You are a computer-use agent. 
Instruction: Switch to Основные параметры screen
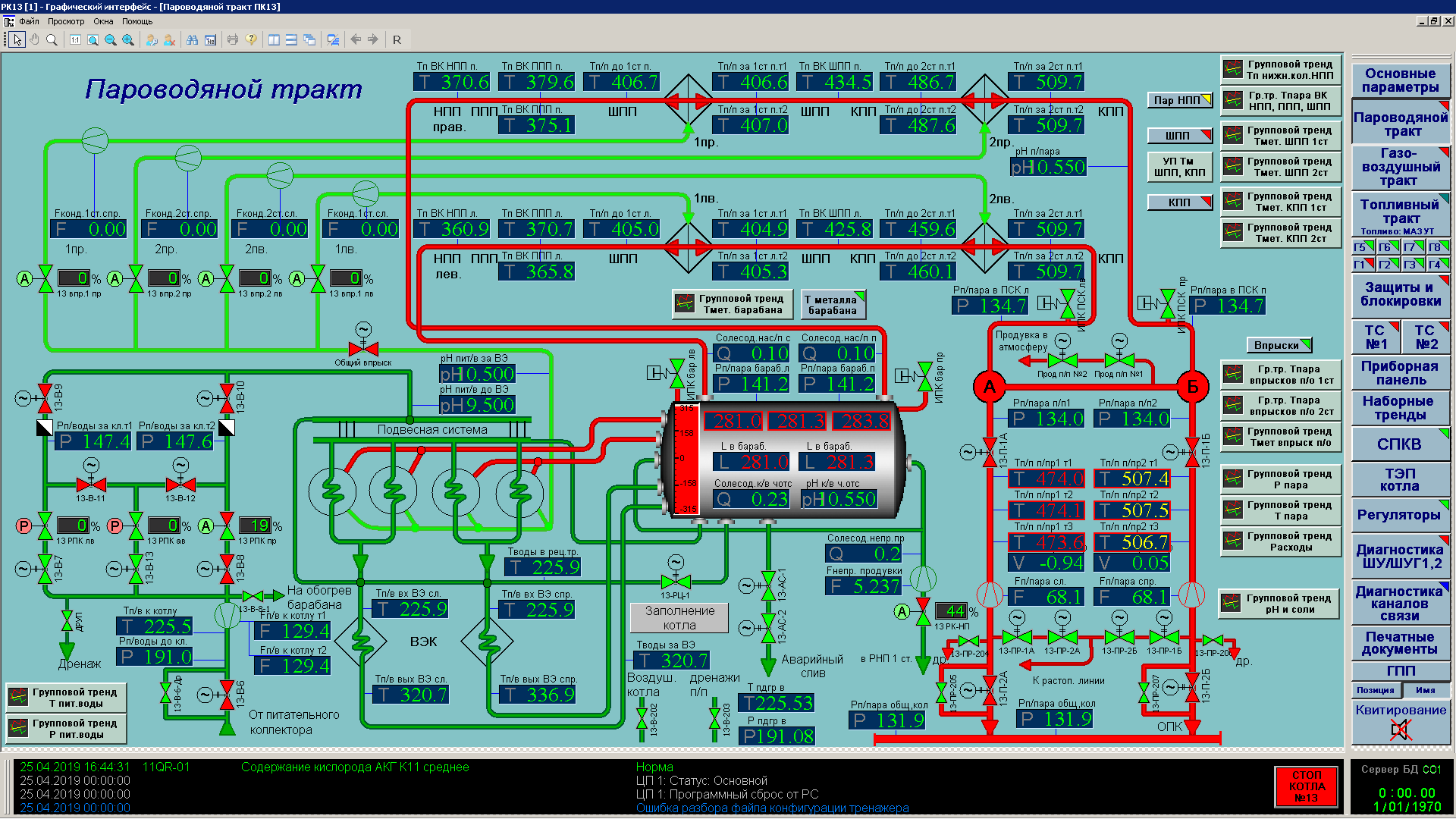coord(1400,80)
